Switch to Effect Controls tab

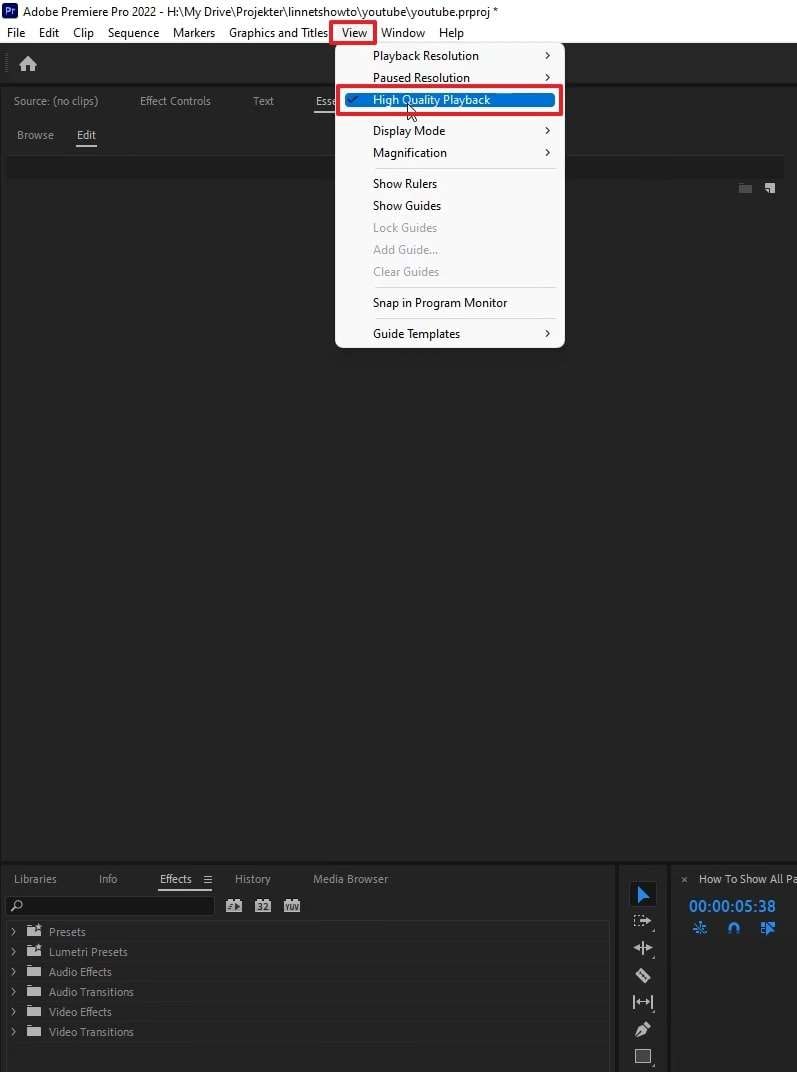tap(175, 101)
